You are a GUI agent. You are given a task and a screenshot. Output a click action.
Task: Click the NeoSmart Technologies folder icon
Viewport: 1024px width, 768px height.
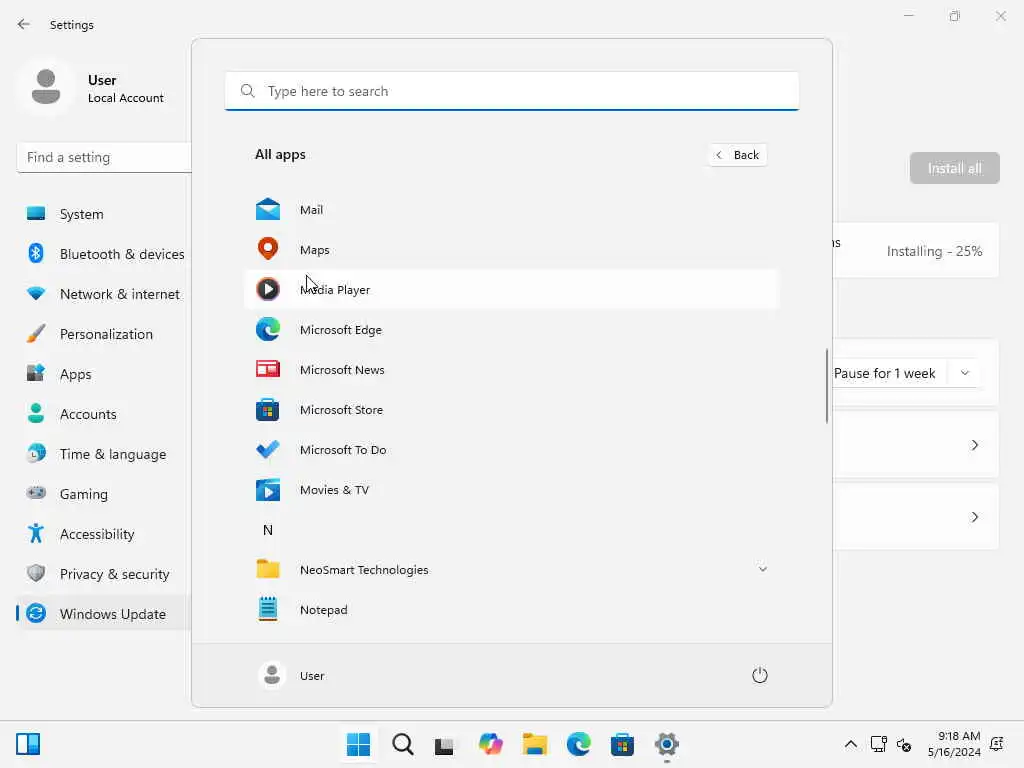click(x=268, y=569)
